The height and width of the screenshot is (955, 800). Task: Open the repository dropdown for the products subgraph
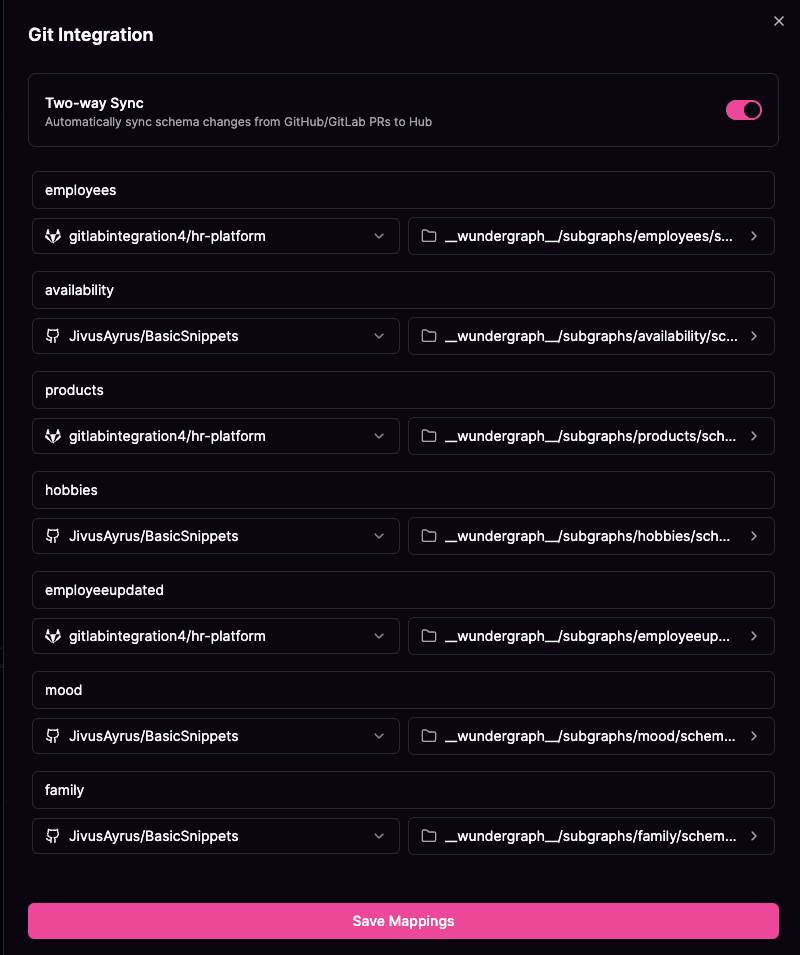(379, 436)
